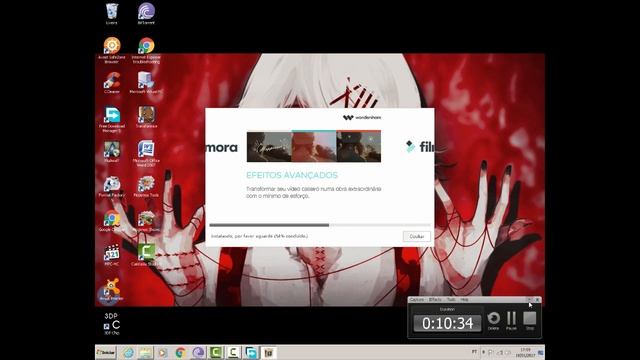
Task: Click the 0:10:34 duration display
Action: [447, 323]
